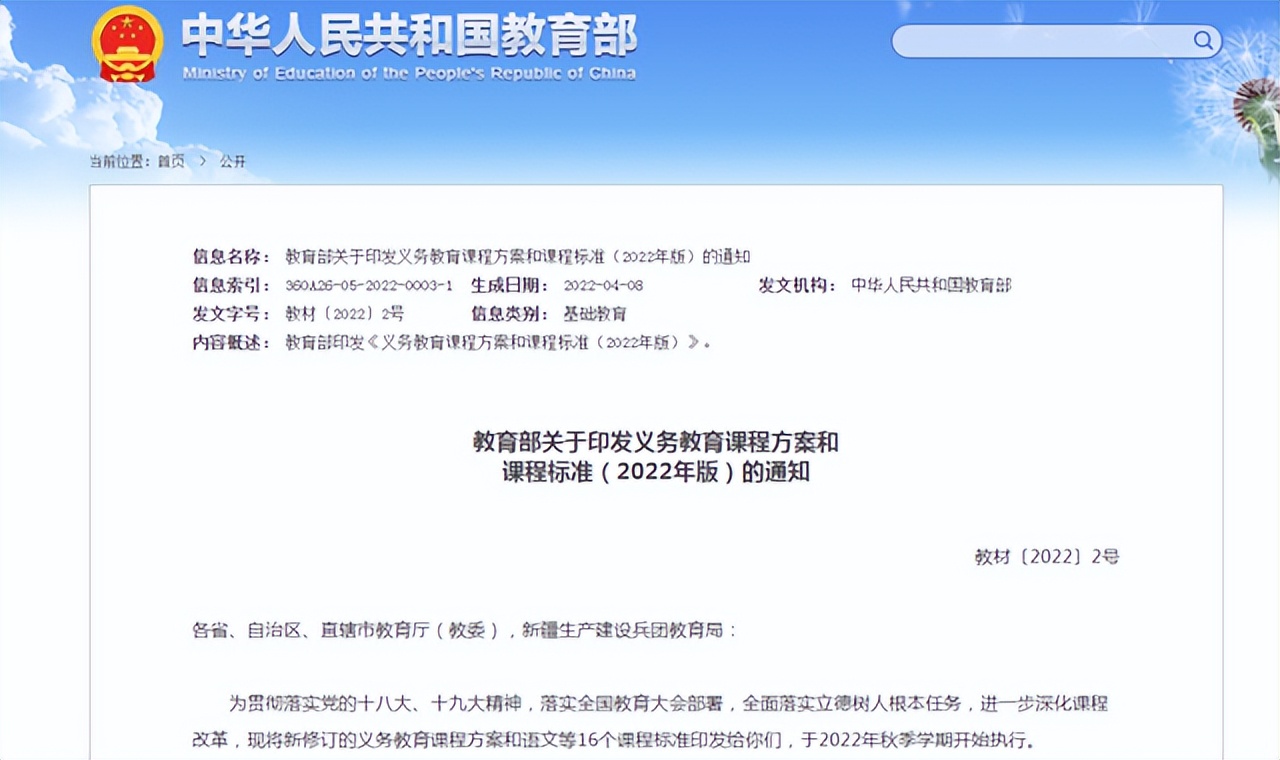The image size is (1280, 760).
Task: Click the magnifier search icon
Action: tap(1203, 41)
